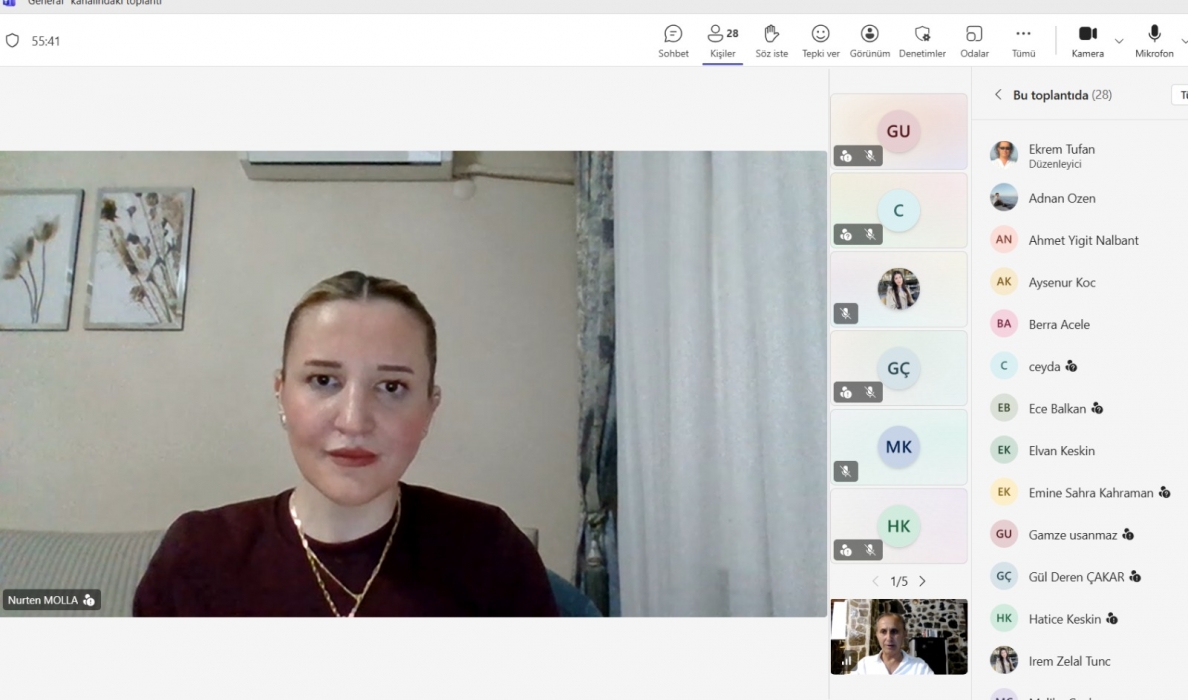The image size is (1188, 700).
Task: Go to next page of participant tiles
Action: [922, 581]
